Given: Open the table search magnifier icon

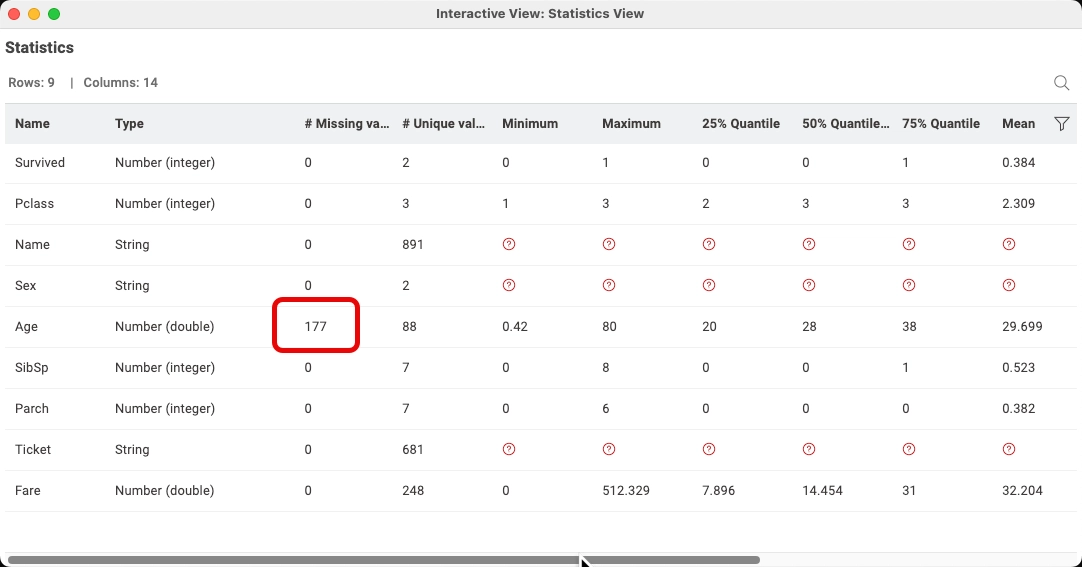Looking at the screenshot, I should (x=1061, y=83).
